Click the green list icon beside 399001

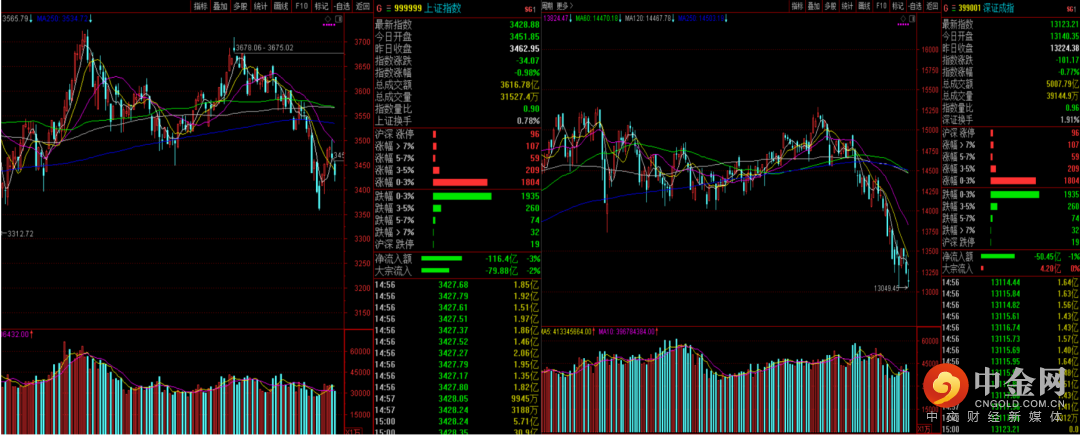953,9
